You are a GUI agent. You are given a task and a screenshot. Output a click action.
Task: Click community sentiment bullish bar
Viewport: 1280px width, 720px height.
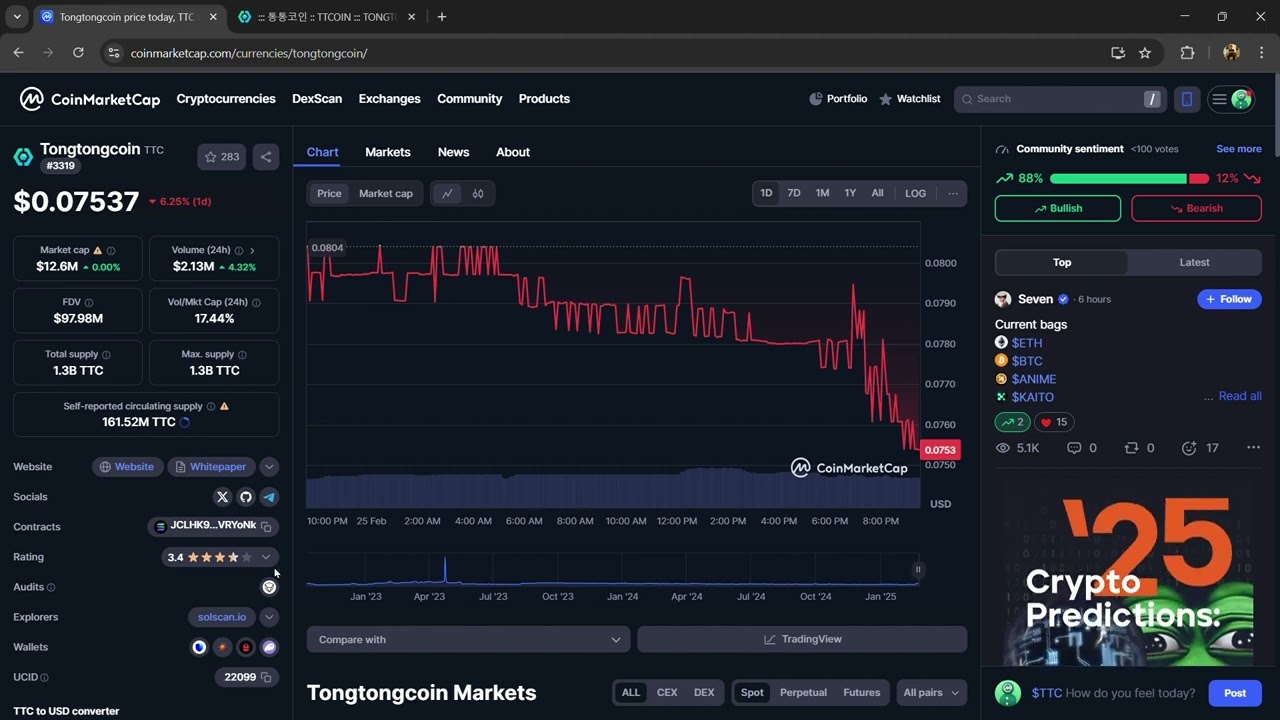pos(1118,179)
